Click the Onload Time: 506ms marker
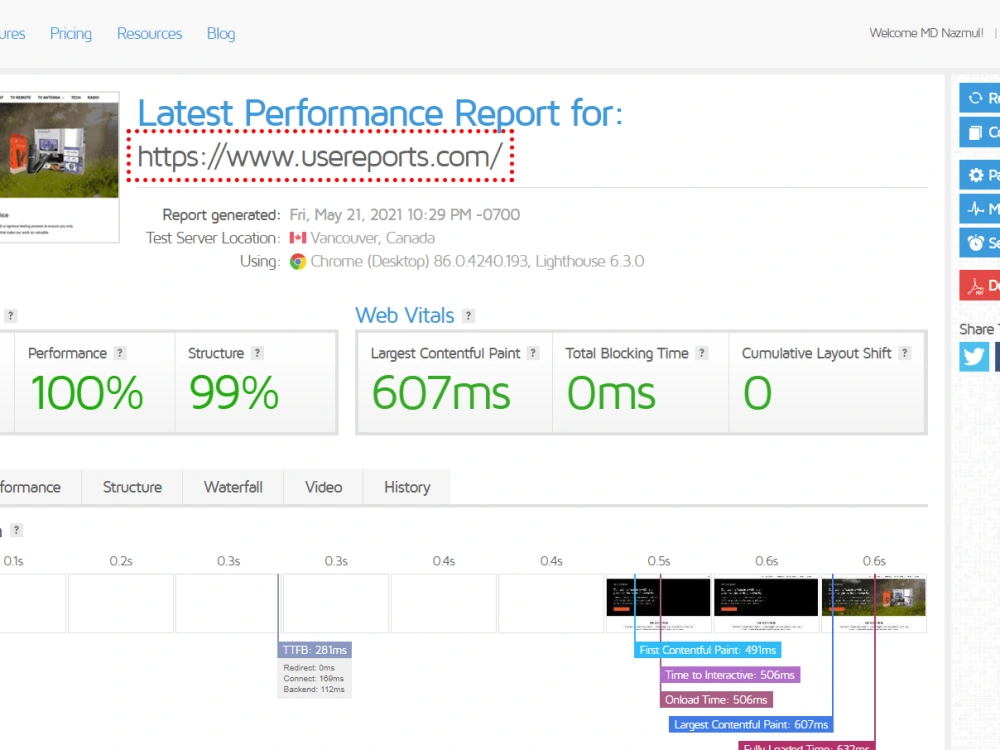The image size is (1000, 750). point(716,700)
